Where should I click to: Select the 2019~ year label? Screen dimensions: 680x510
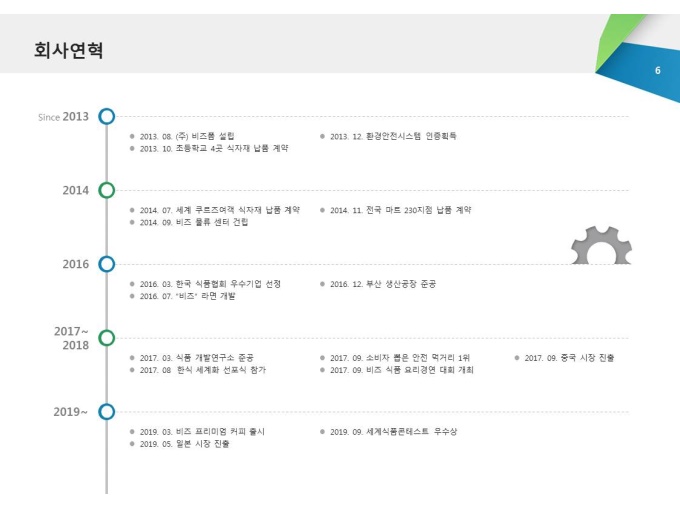point(71,412)
